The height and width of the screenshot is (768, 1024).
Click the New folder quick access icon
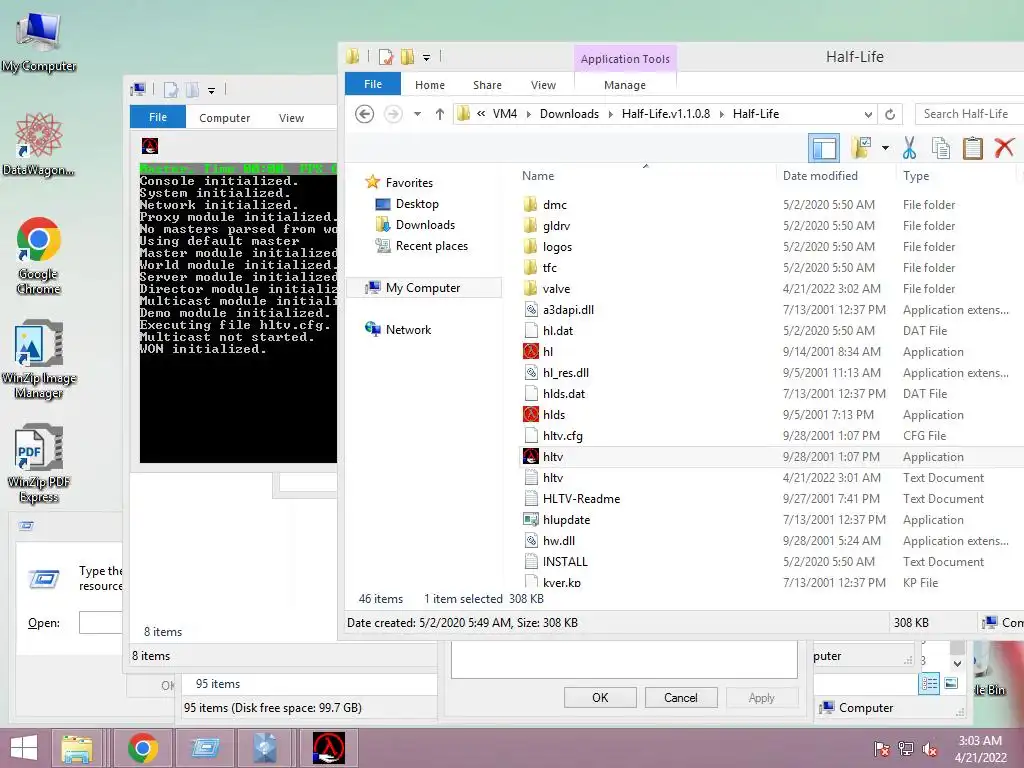coord(408,57)
